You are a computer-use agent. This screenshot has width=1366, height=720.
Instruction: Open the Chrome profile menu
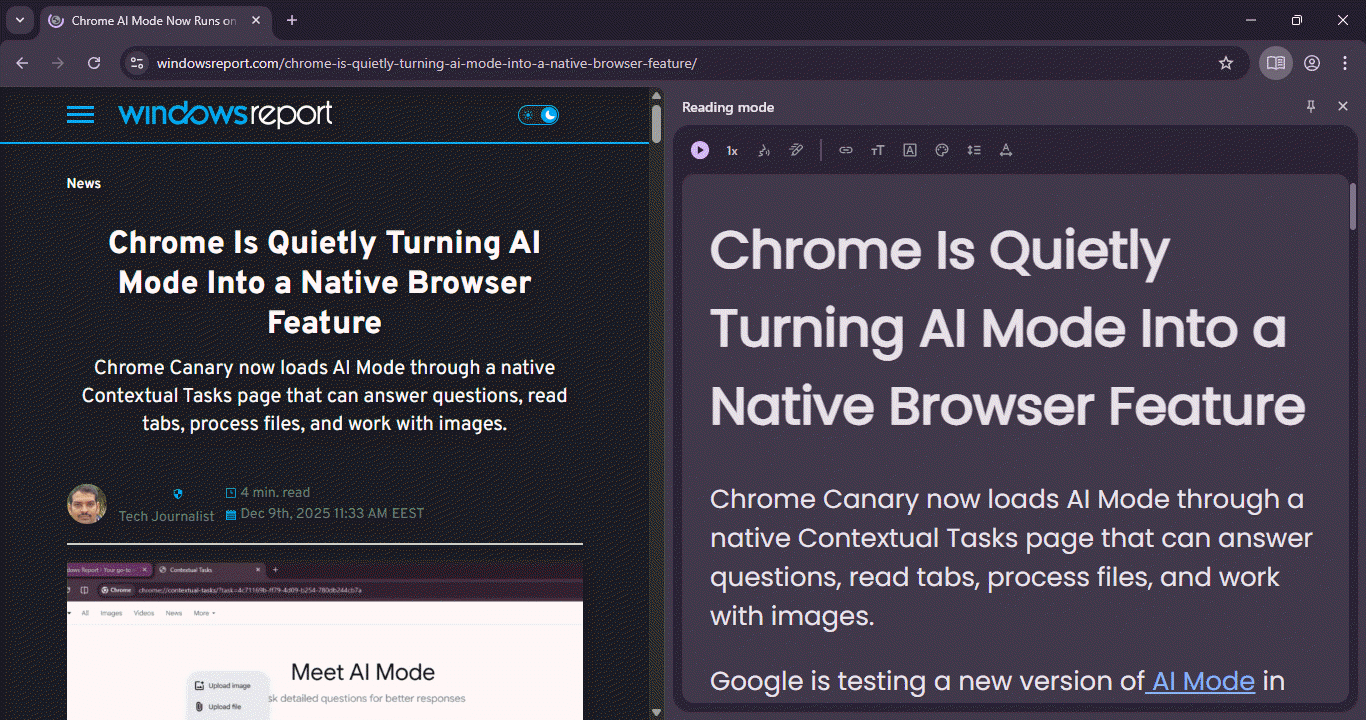coord(1312,63)
